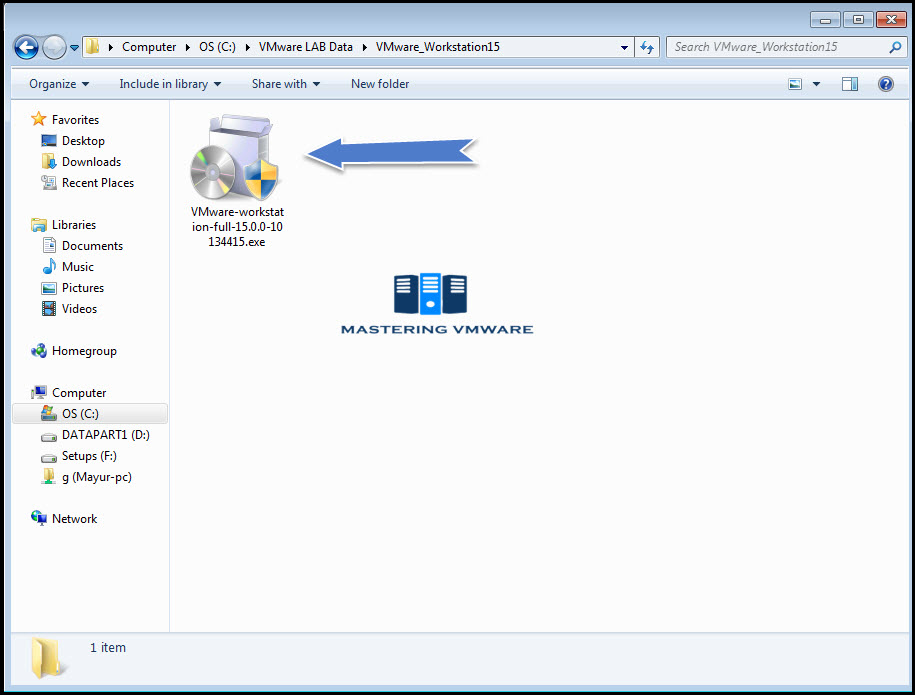This screenshot has width=915, height=695.
Task: Open the DATAPART1 (D:) drive
Action: coord(106,435)
